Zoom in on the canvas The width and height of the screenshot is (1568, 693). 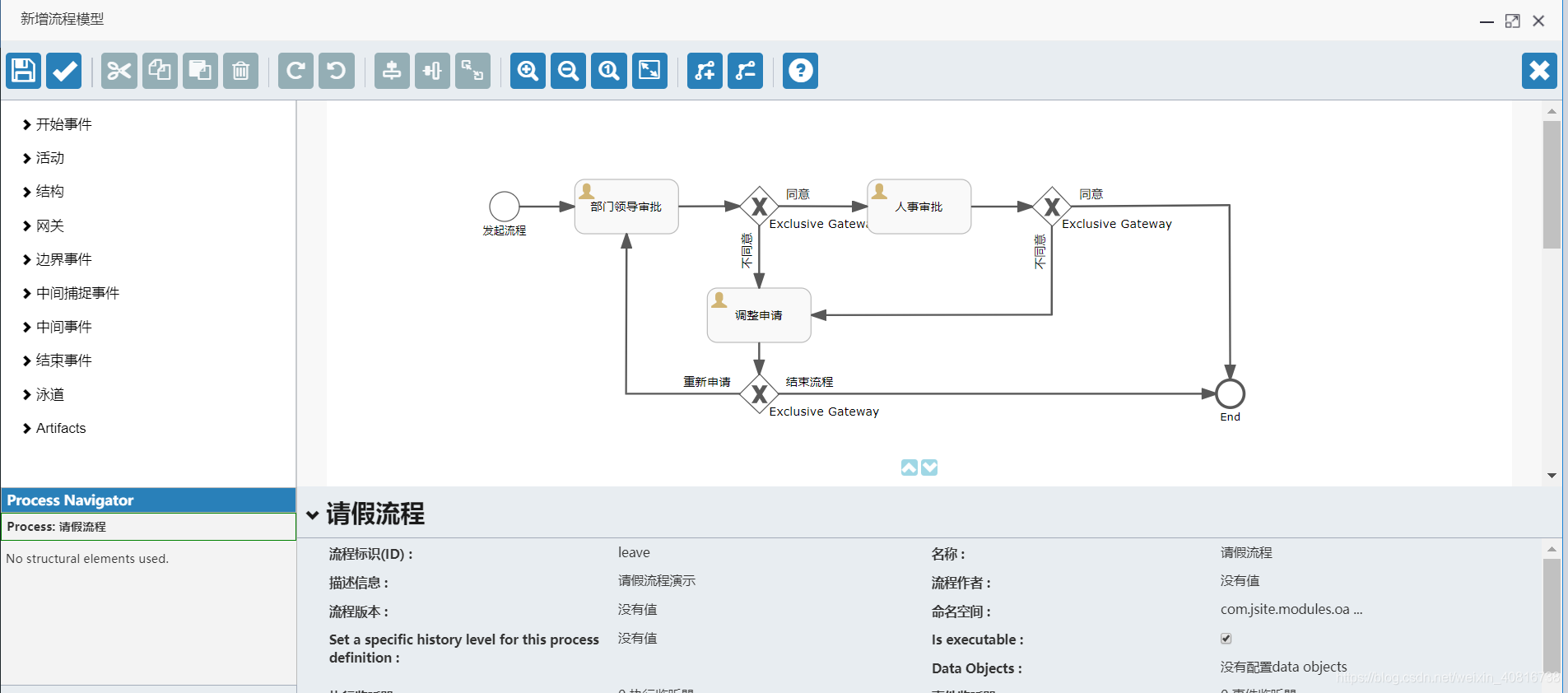[x=528, y=71]
